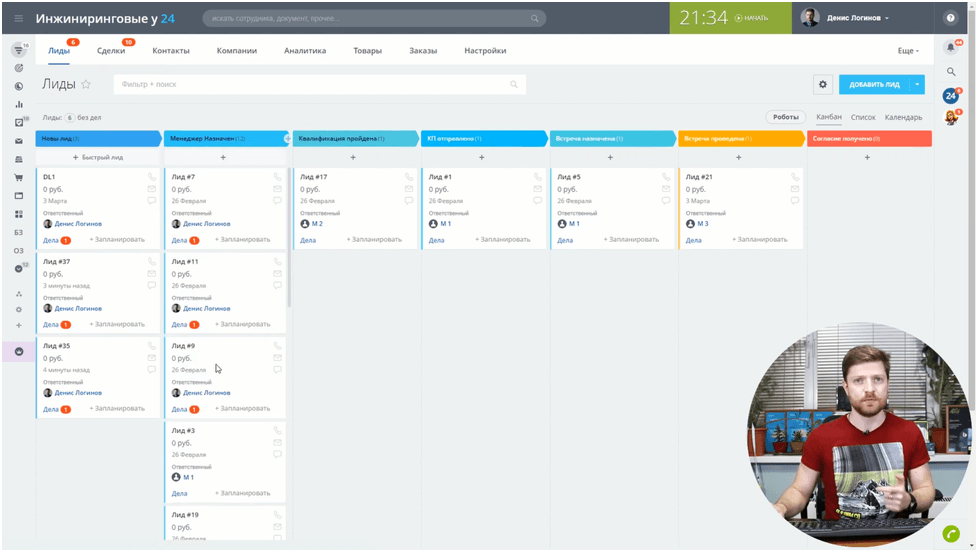Expand the Еще menu
978x552 pixels.
(907, 51)
